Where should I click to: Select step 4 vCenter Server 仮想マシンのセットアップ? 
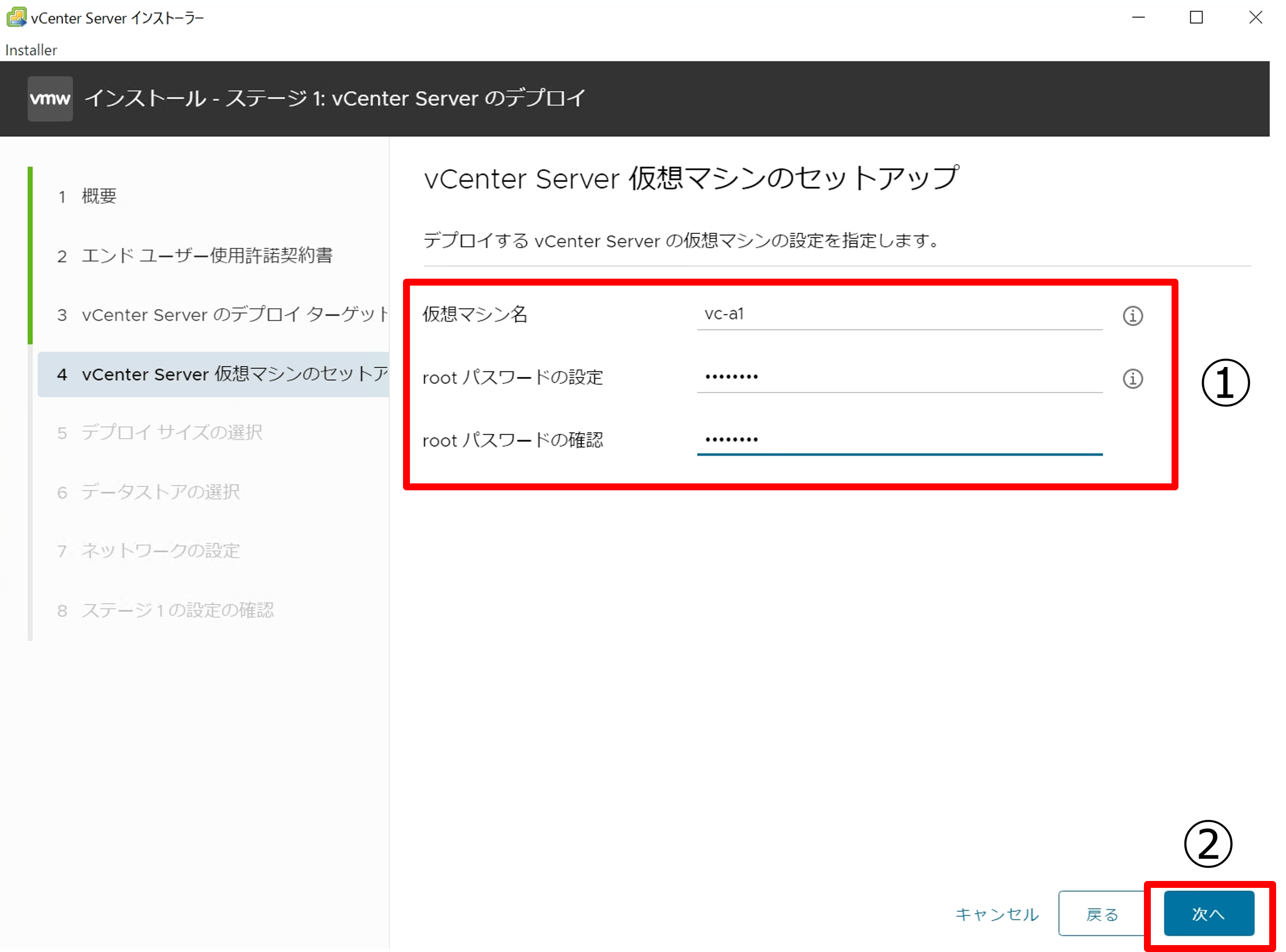click(x=213, y=374)
